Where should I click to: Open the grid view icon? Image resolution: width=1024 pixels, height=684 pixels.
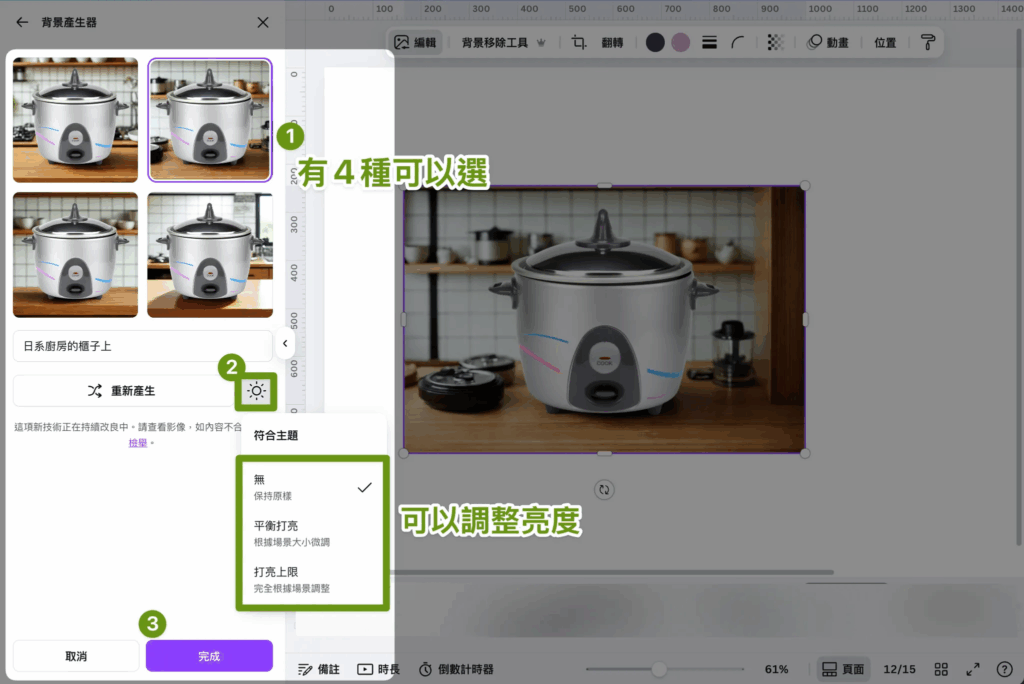coord(941,669)
